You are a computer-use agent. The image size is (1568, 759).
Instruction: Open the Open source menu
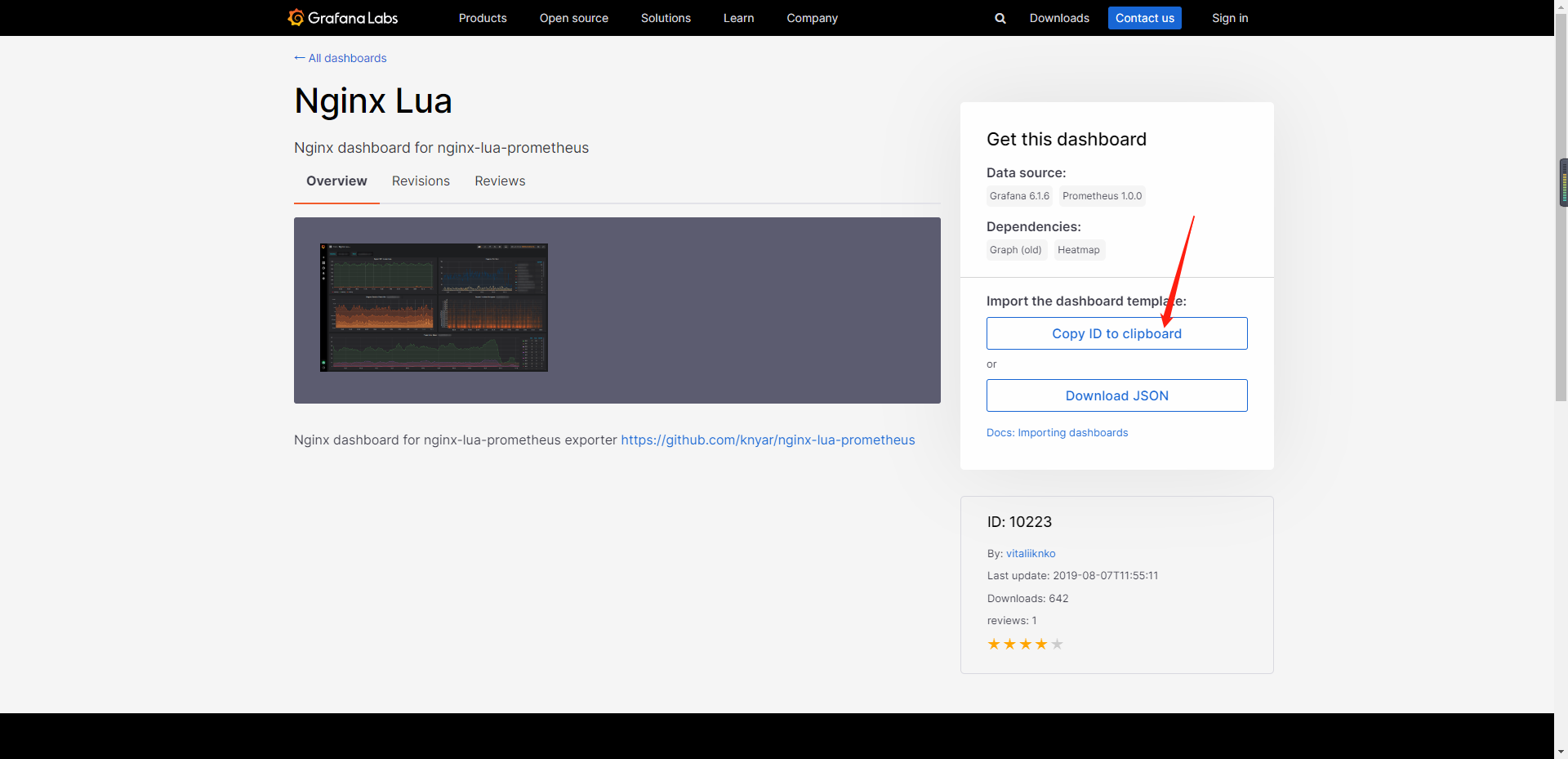pos(574,18)
